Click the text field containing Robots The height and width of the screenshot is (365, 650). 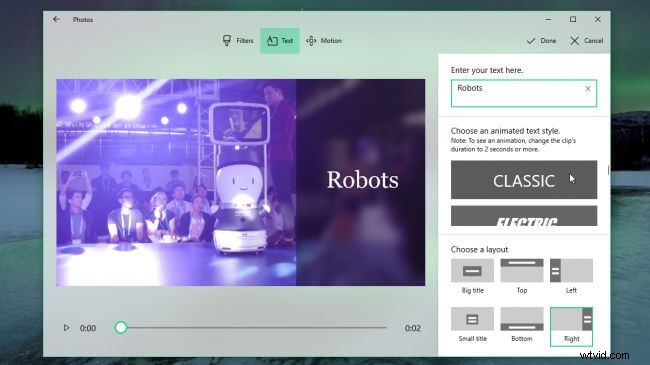(x=524, y=93)
